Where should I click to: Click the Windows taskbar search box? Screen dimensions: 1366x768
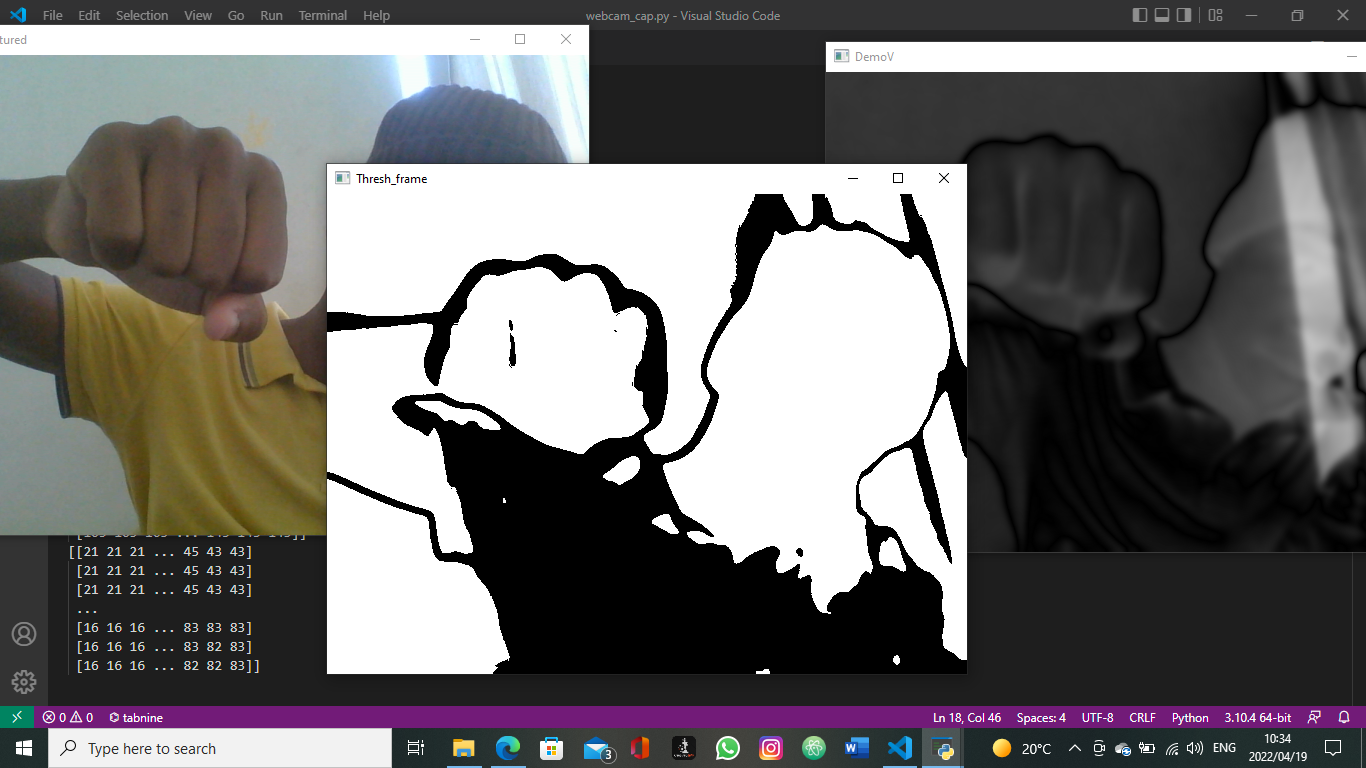(x=220, y=748)
